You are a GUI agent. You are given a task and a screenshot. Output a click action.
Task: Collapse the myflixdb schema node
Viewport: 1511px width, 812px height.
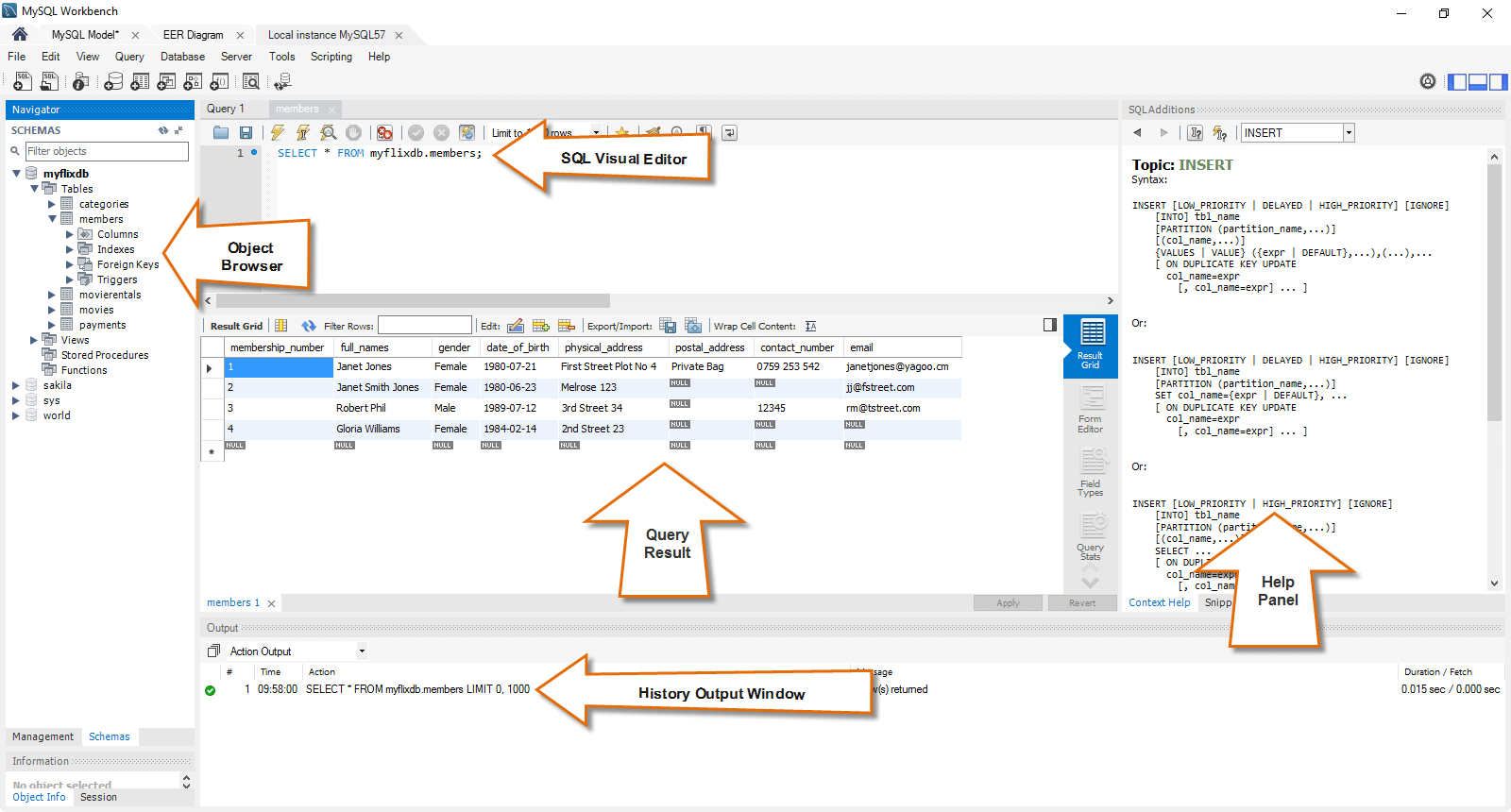click(16, 174)
